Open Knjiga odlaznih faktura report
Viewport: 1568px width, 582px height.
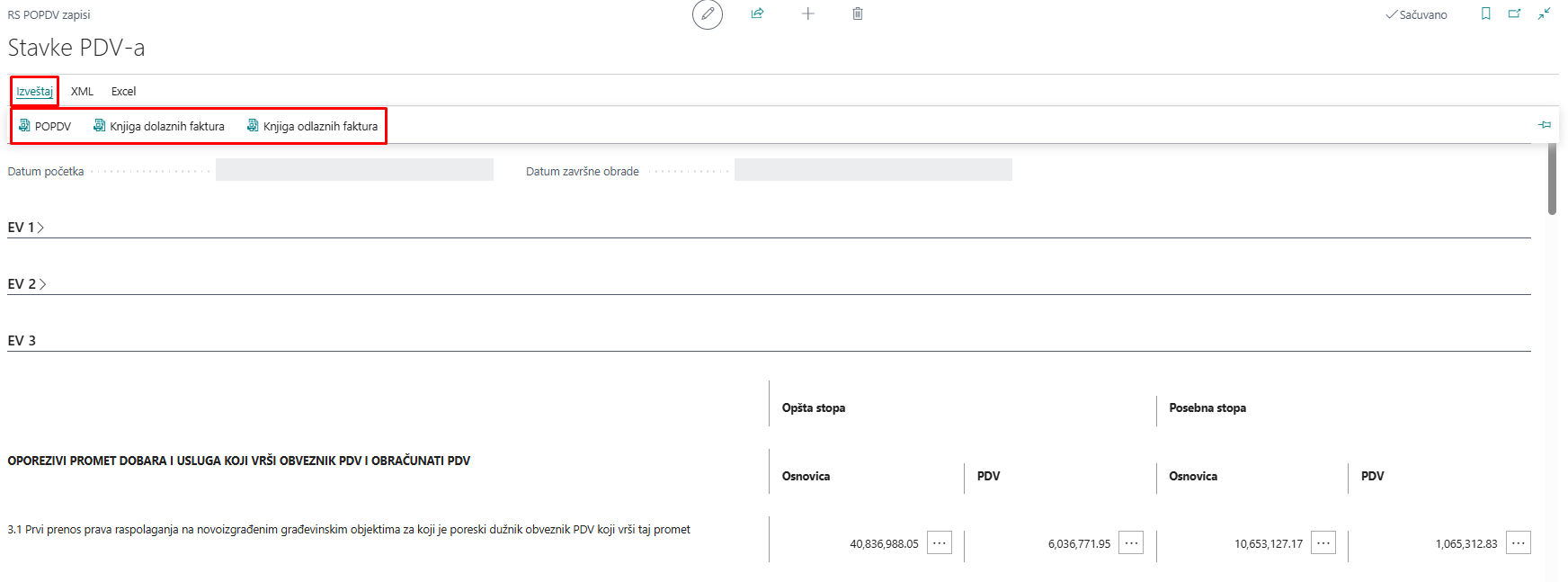point(313,126)
